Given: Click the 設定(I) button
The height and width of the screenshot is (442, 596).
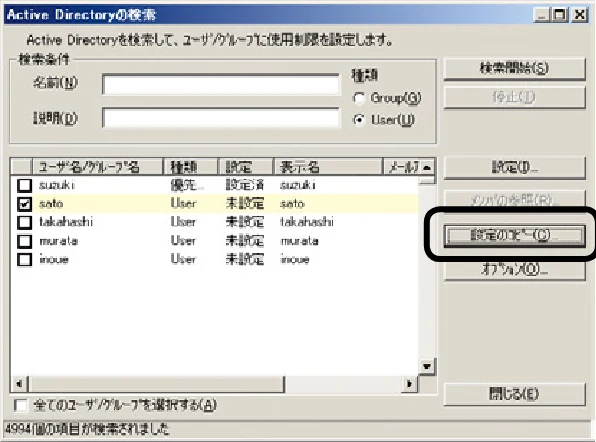Looking at the screenshot, I should [x=514, y=167].
